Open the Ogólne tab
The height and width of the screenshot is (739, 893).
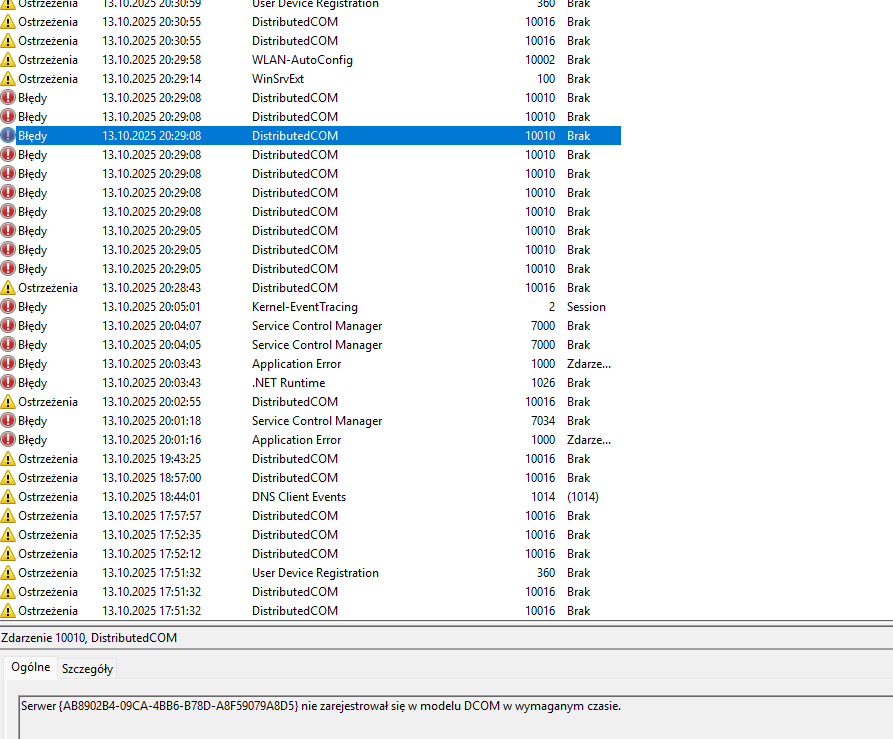(30, 667)
